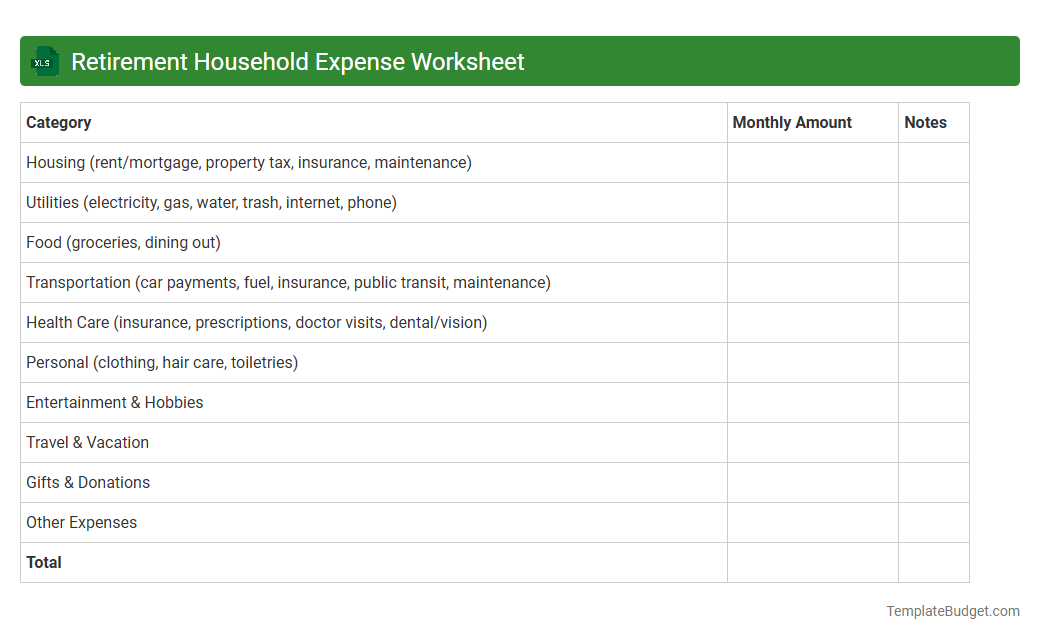The image size is (1040, 640).
Task: Select the Housing expense row
Action: pyautogui.click(x=248, y=162)
